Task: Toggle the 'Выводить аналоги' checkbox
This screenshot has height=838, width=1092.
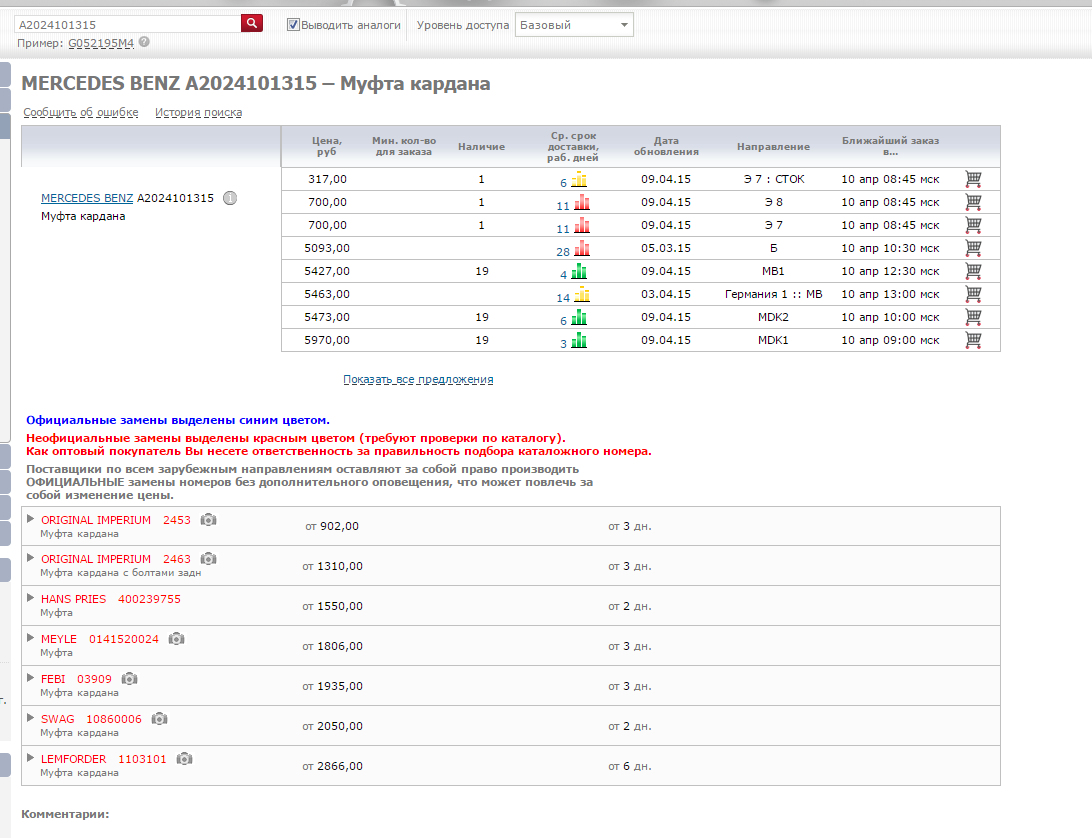Action: click(293, 25)
